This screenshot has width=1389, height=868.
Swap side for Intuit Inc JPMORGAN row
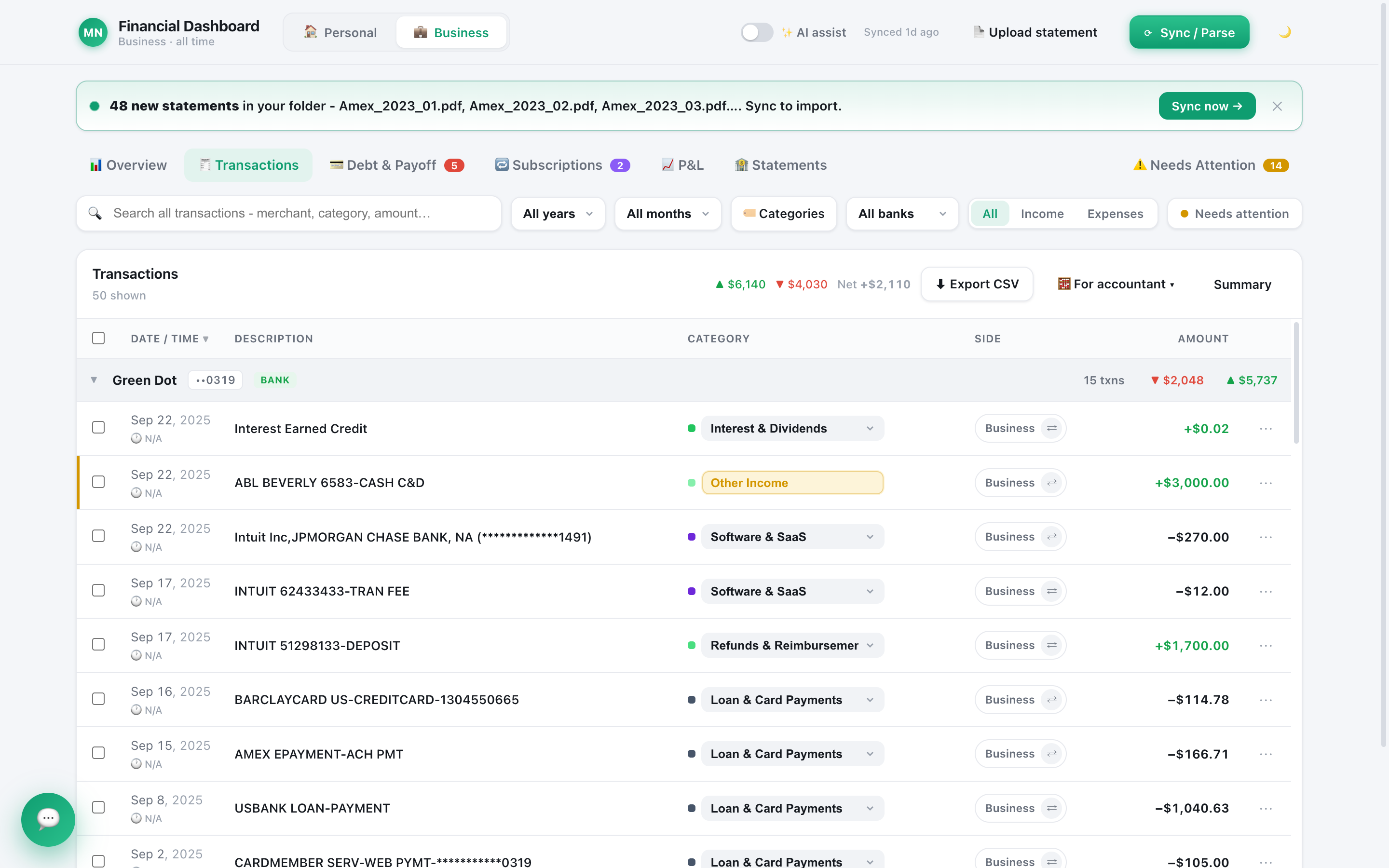[x=1051, y=537]
